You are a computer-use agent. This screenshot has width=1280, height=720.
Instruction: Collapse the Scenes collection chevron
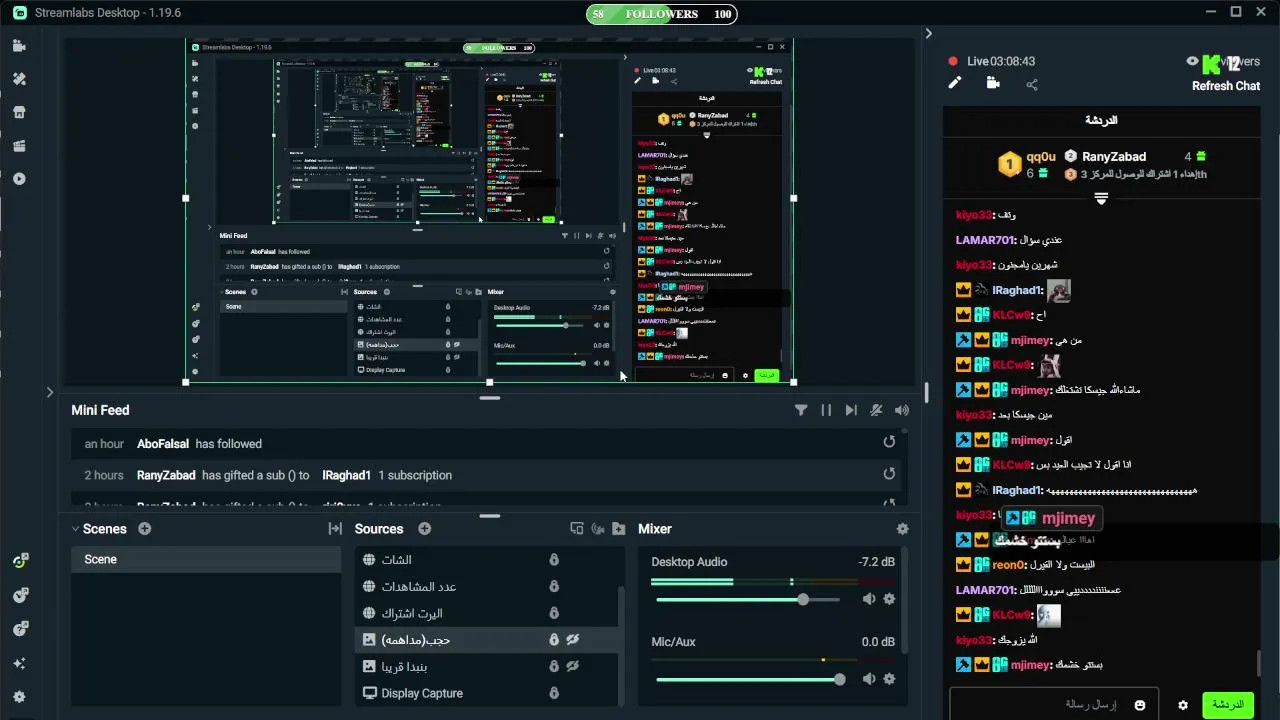75,529
